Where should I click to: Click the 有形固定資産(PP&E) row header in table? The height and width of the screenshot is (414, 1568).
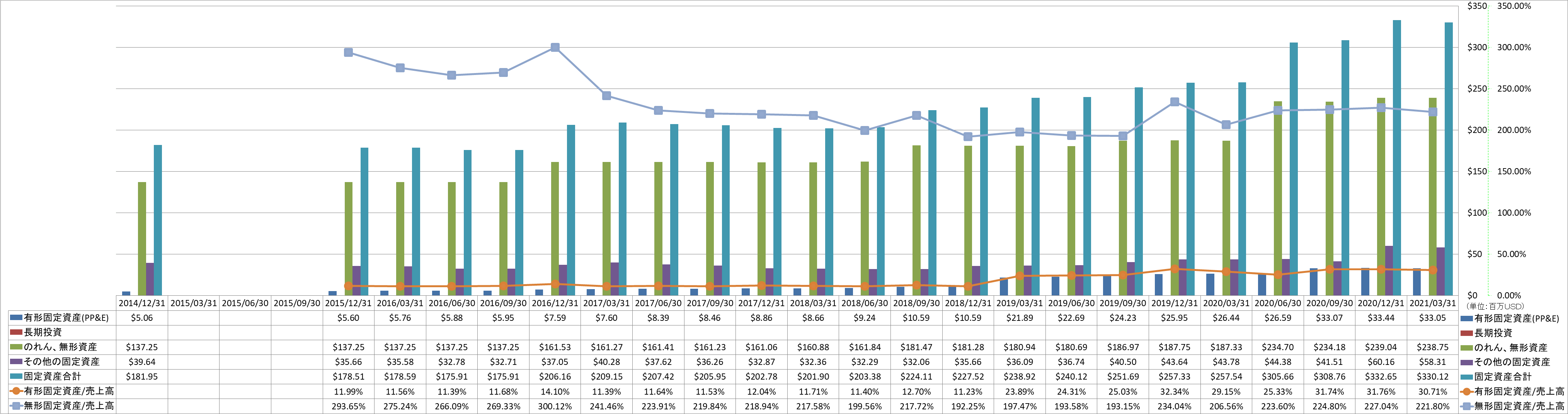click(x=66, y=318)
